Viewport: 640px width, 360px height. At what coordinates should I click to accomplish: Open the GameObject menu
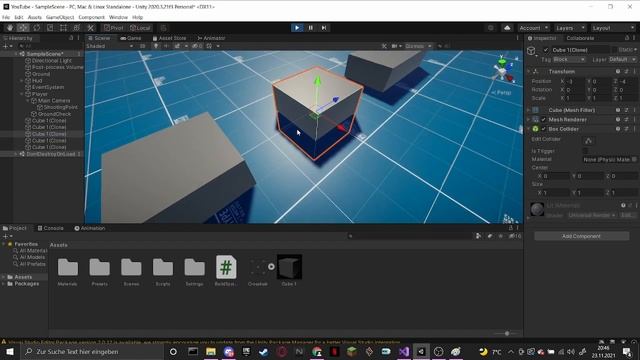60,17
